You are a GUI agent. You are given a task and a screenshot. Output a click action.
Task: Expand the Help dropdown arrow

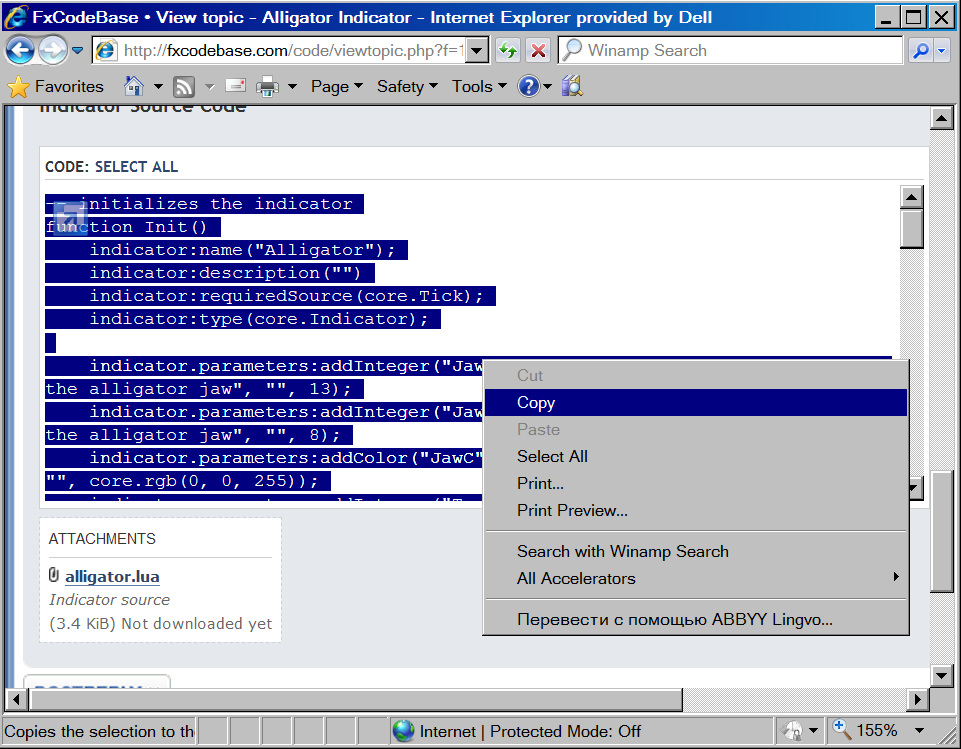[547, 86]
